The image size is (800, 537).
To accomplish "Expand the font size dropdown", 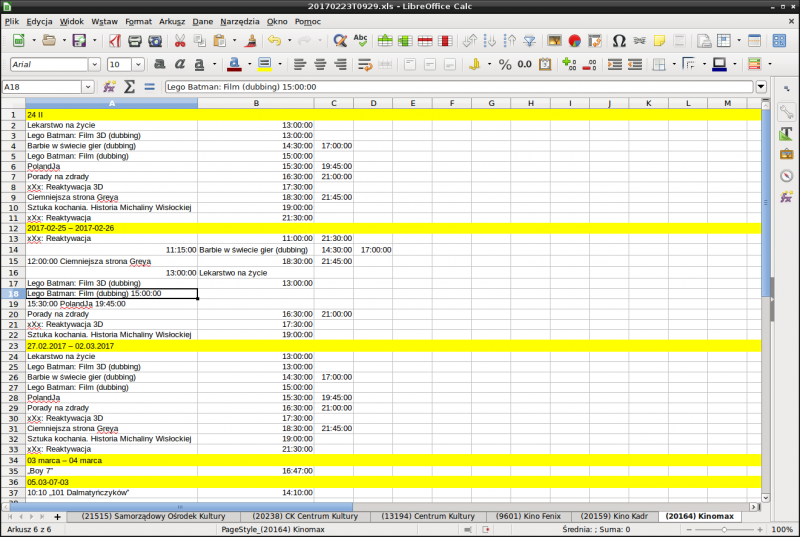I will (139, 64).
